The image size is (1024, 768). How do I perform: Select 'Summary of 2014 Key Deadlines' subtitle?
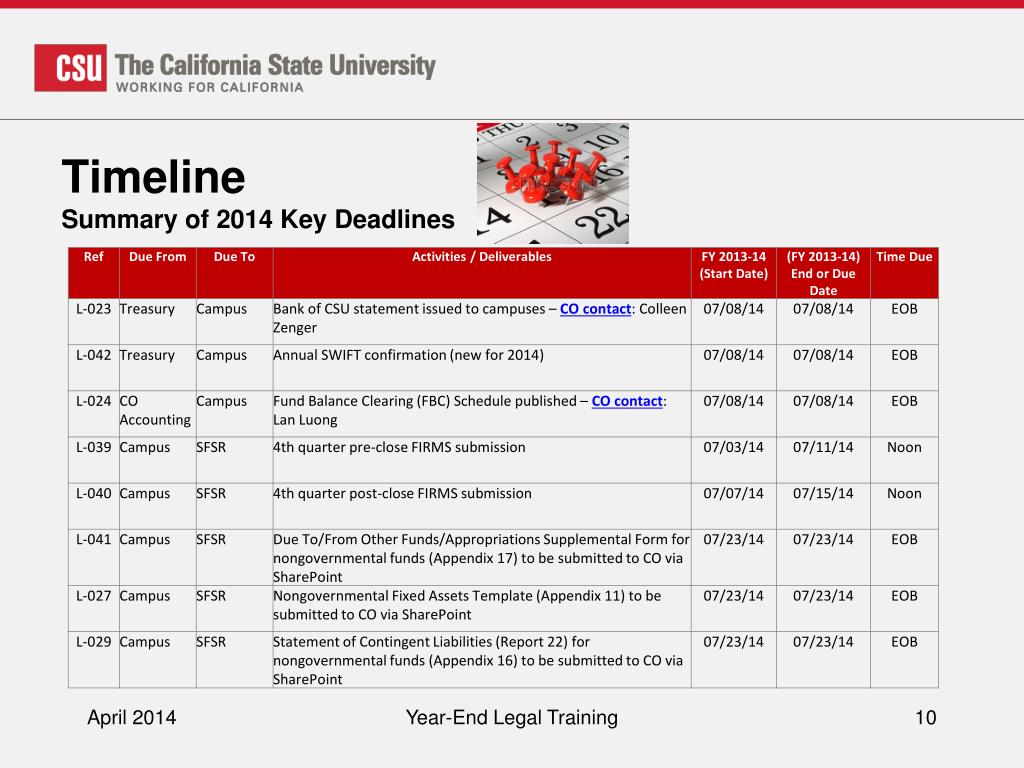(x=258, y=219)
